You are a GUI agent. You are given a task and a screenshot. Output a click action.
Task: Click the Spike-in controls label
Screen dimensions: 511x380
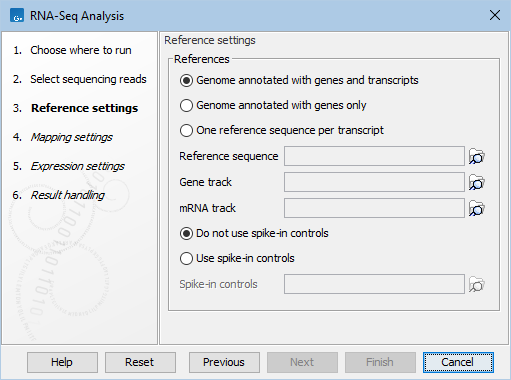(x=218, y=284)
